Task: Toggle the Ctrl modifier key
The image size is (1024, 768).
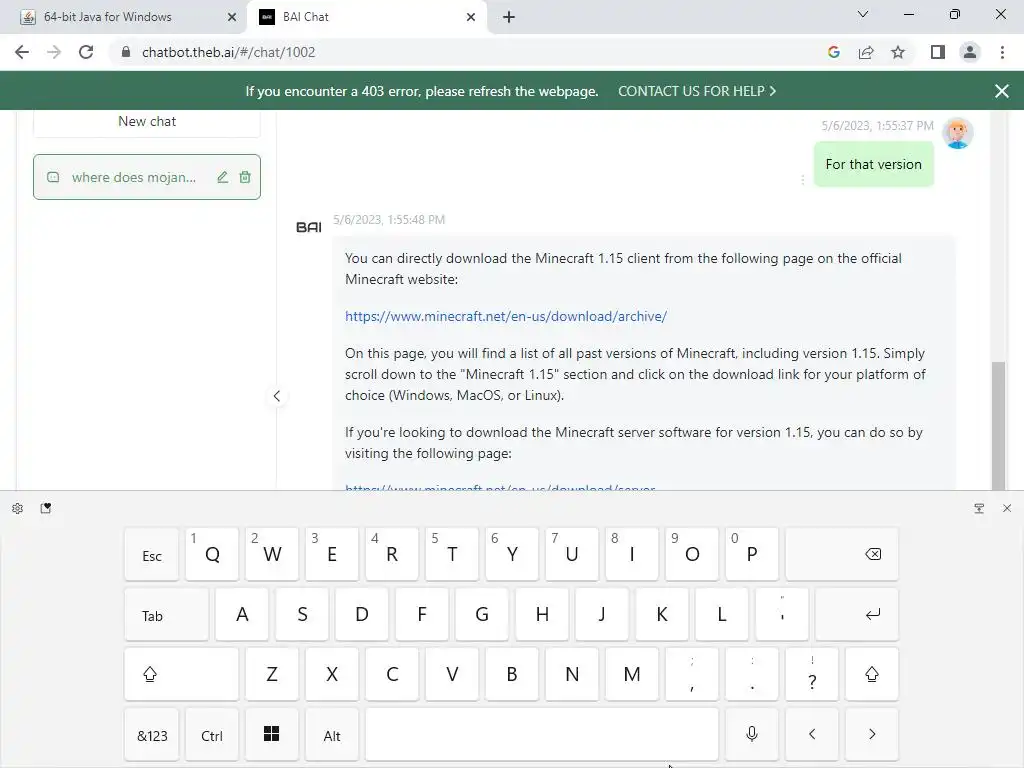Action: [x=212, y=734]
